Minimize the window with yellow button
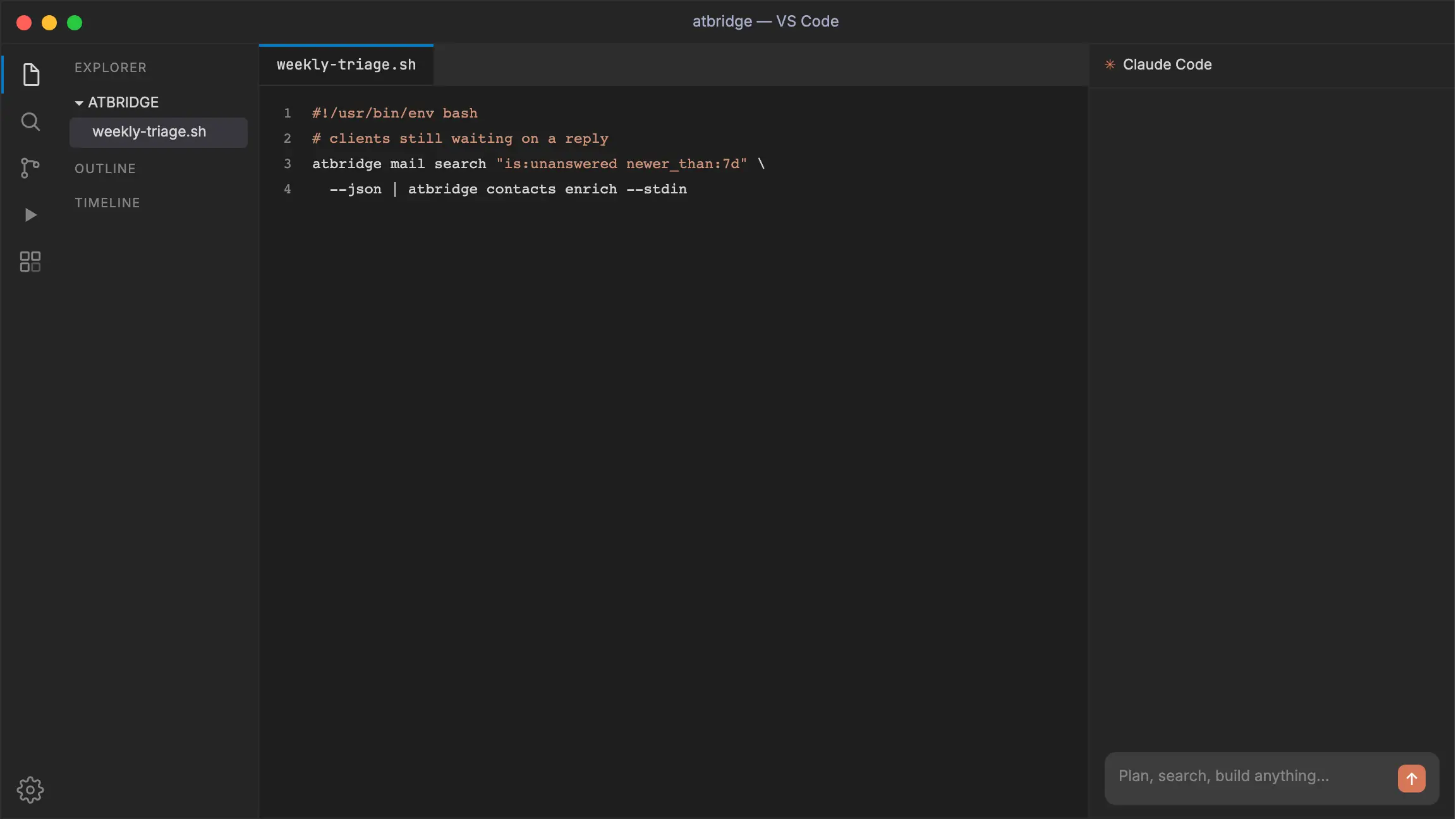 [x=49, y=23]
